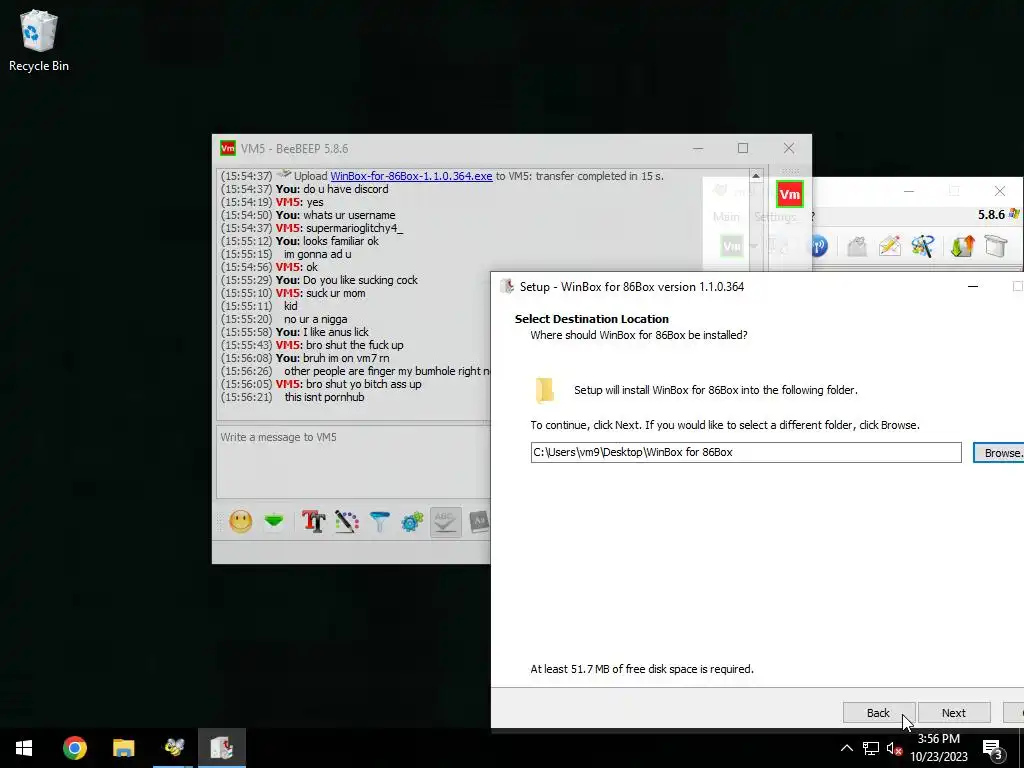Click the gray house icon in BeeBEEP toolbar
Image resolution: width=1024 pixels, height=768 pixels.
pos(857,246)
